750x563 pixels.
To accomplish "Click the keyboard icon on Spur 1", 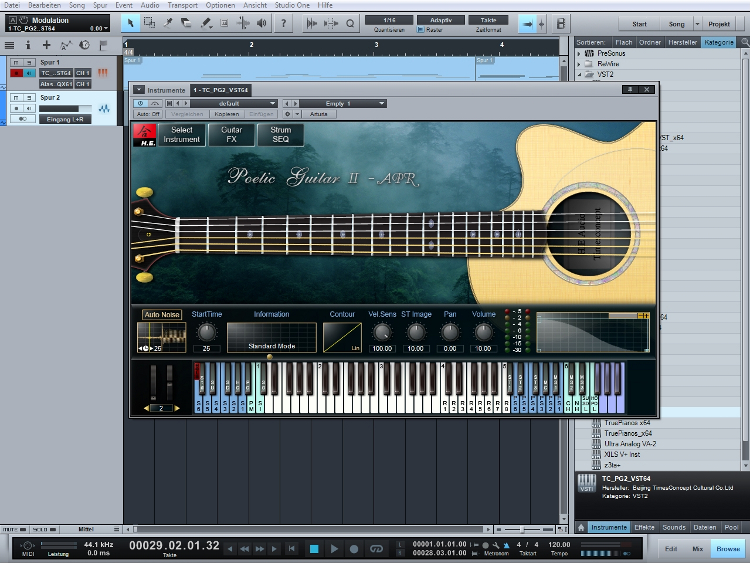I will (102, 73).
